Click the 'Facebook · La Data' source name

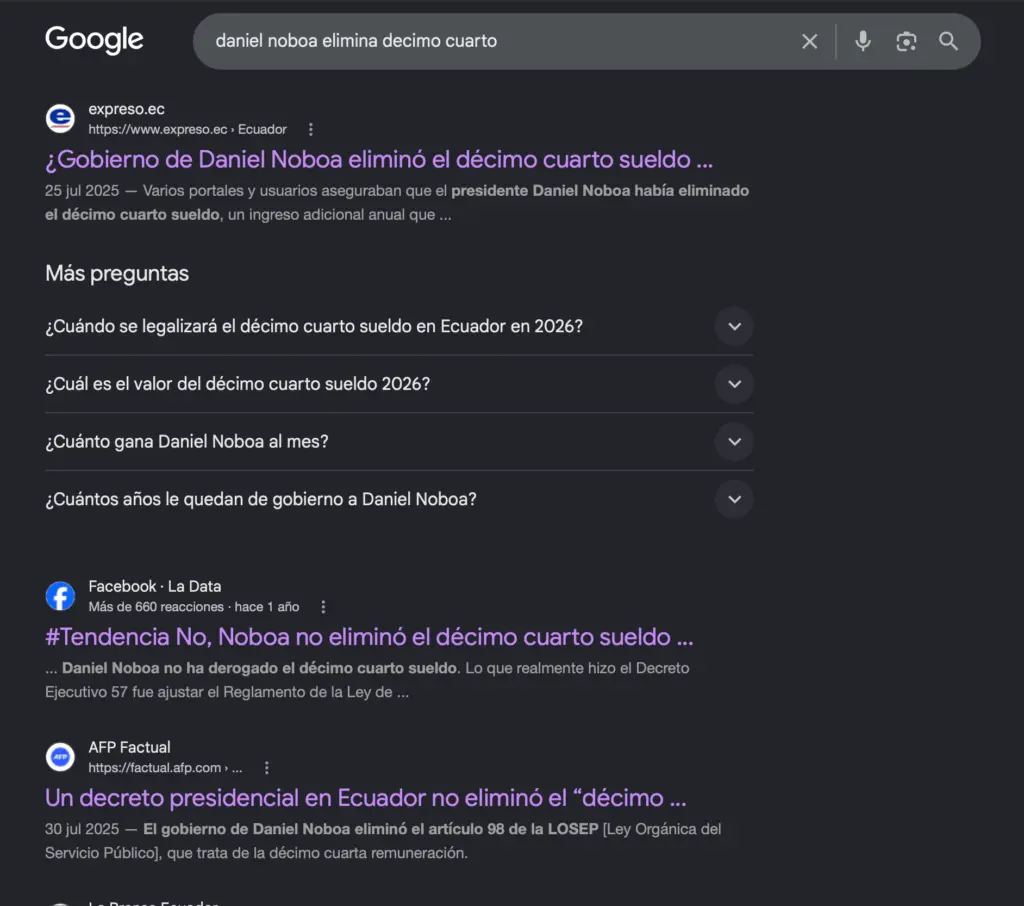point(155,586)
